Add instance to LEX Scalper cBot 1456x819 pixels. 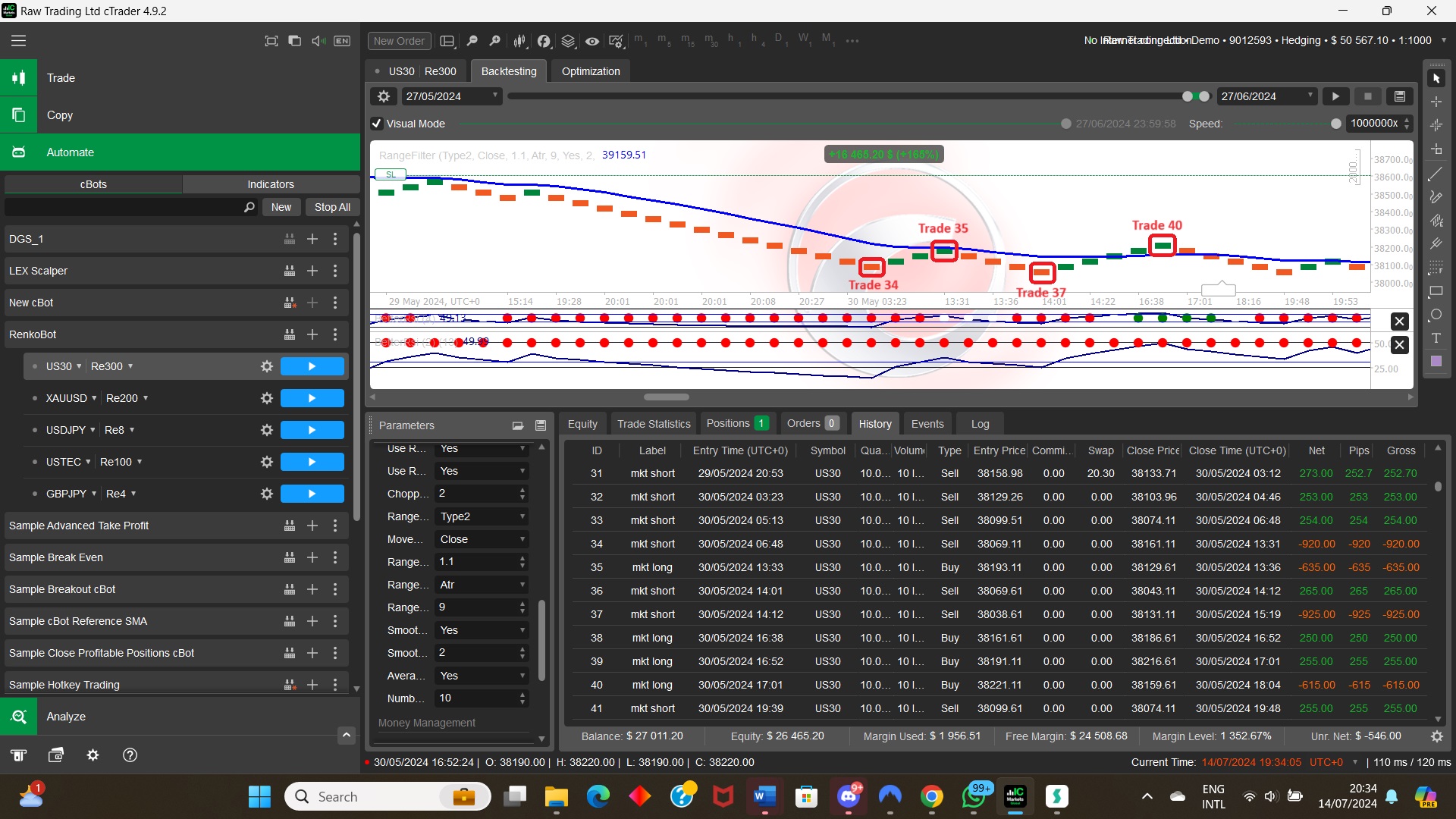point(312,271)
